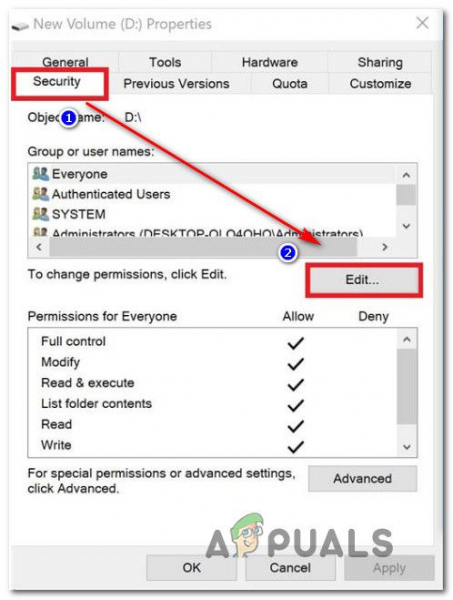
Task: Open the Previous Versions tab
Action: (x=176, y=83)
